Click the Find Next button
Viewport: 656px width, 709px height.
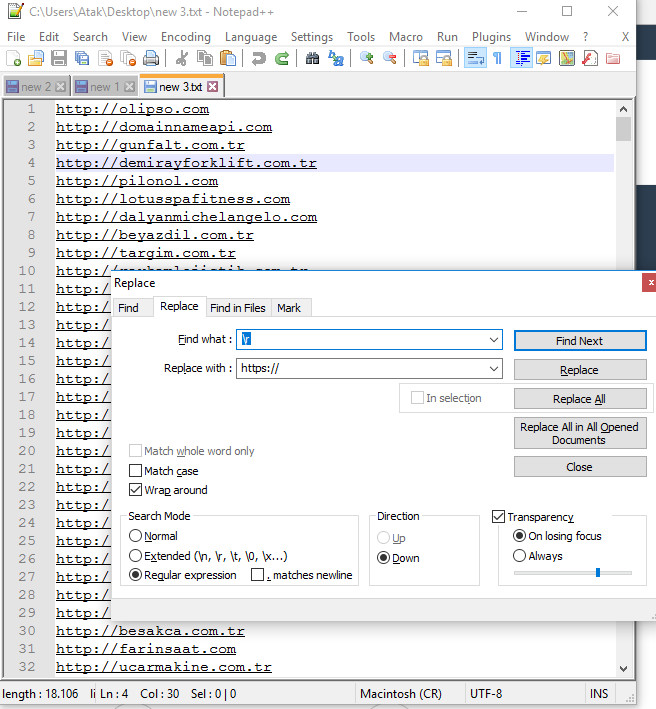click(x=580, y=340)
